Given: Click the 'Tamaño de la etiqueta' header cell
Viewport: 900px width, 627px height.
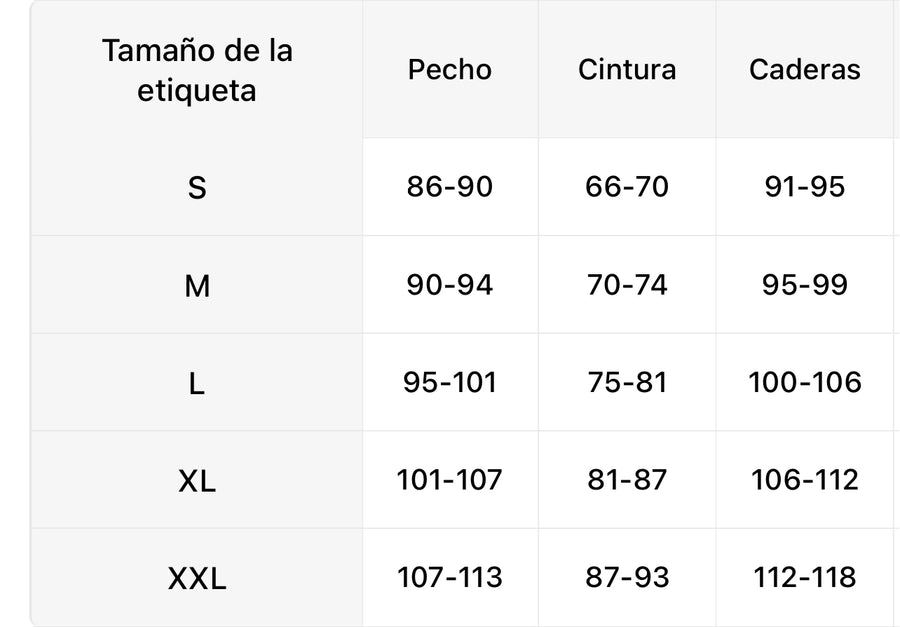Looking at the screenshot, I should pyautogui.click(x=197, y=70).
